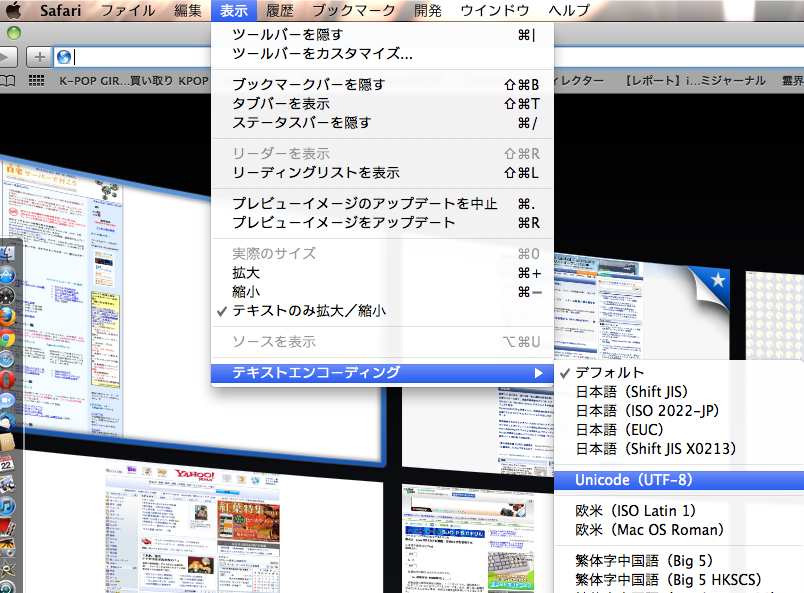
Task: Open Address Book in the Dock
Action: pos(7,442)
